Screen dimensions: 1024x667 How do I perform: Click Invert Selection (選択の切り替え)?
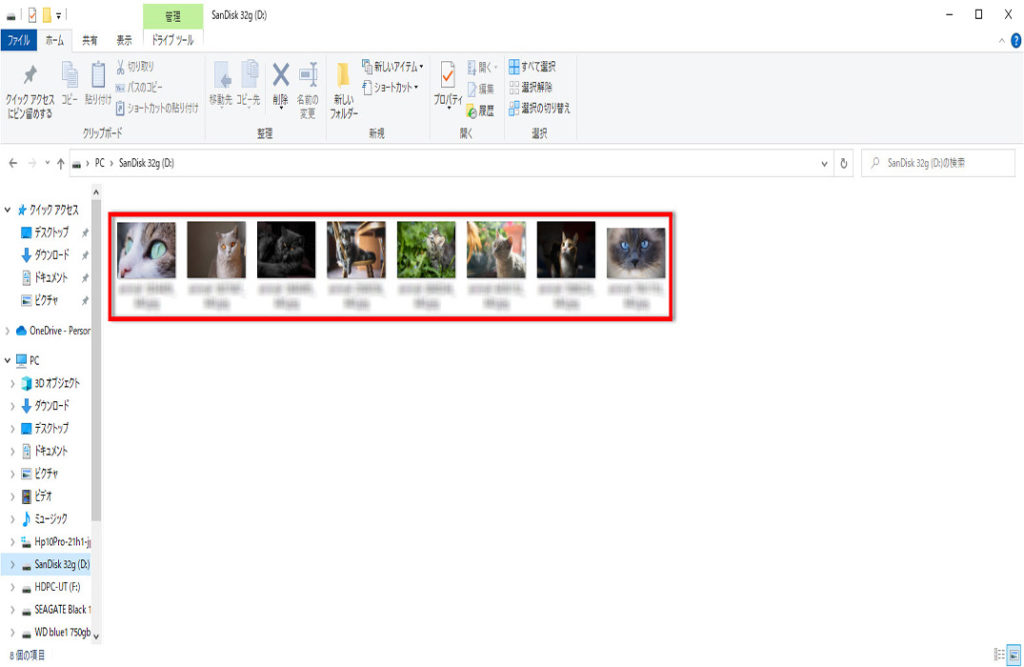pos(539,108)
